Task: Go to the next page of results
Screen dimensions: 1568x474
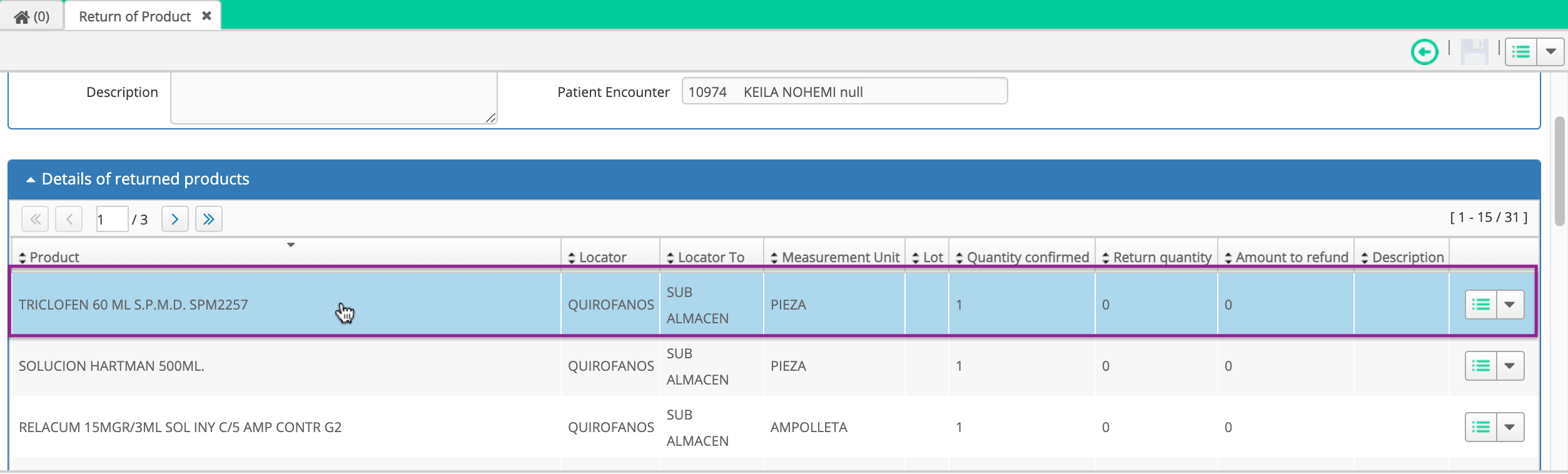Action: click(x=175, y=219)
